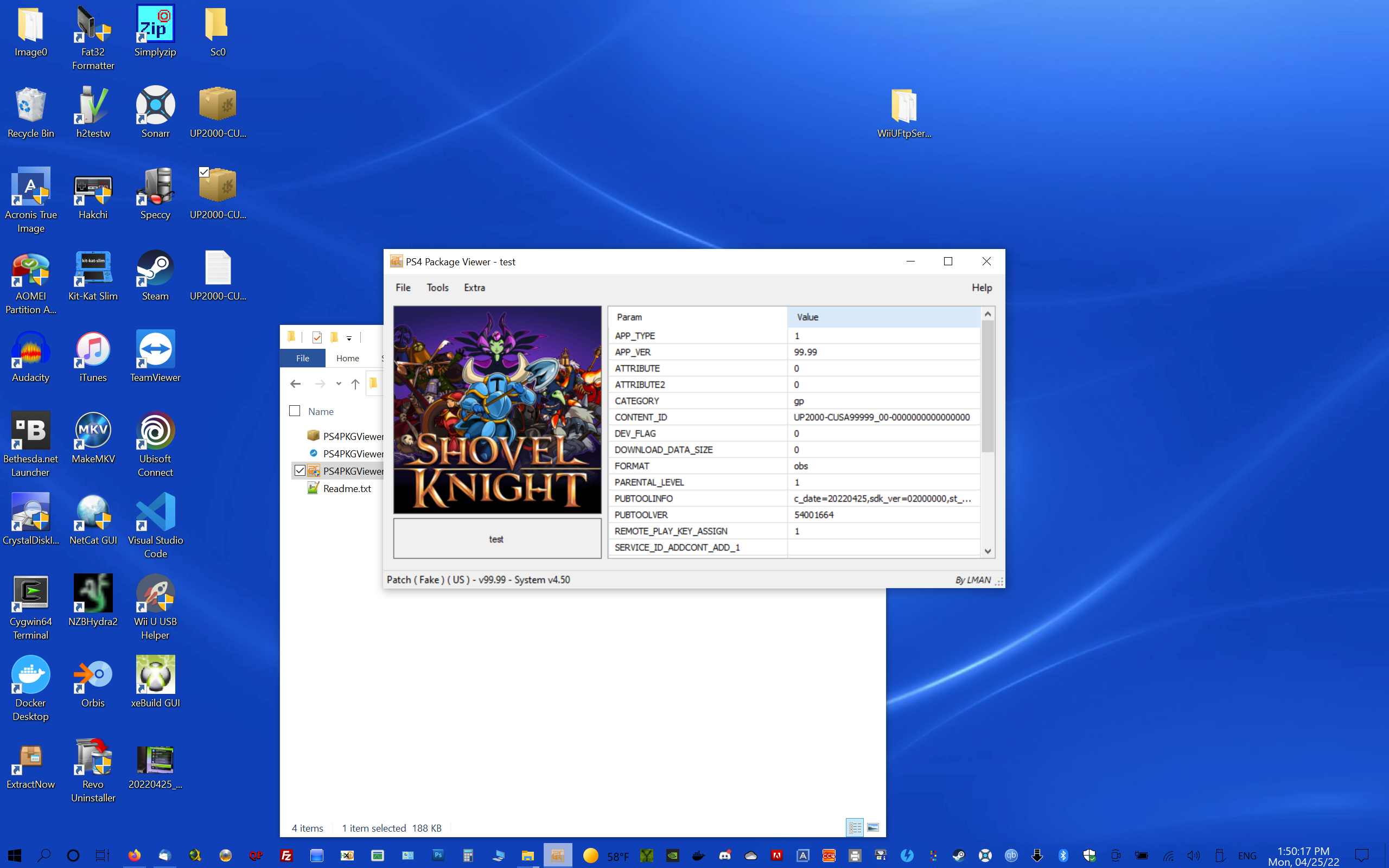Screen dimensions: 1389x868
Task: Expand the recent locations dropdown in File Explorer
Action: tap(339, 384)
